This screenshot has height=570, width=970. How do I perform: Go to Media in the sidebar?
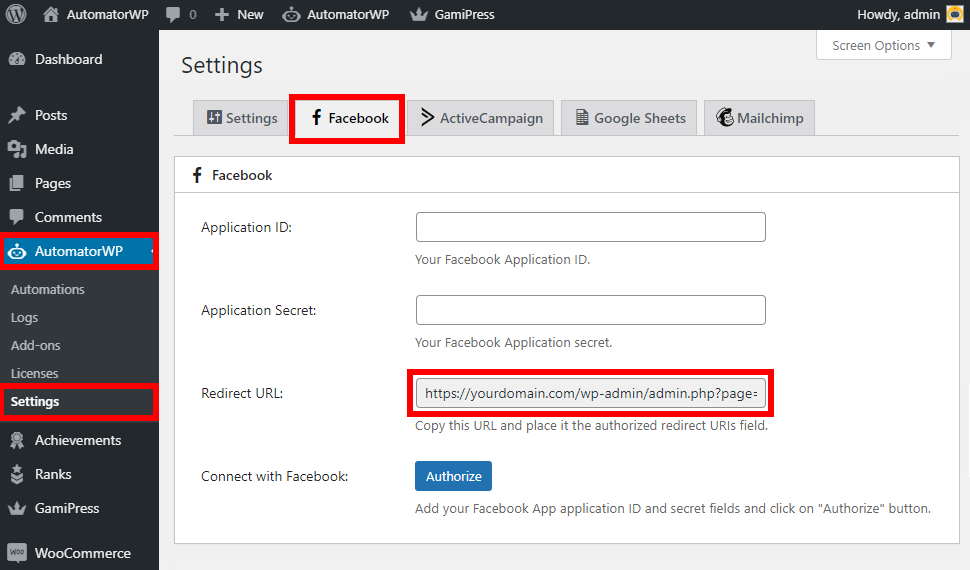(54, 149)
